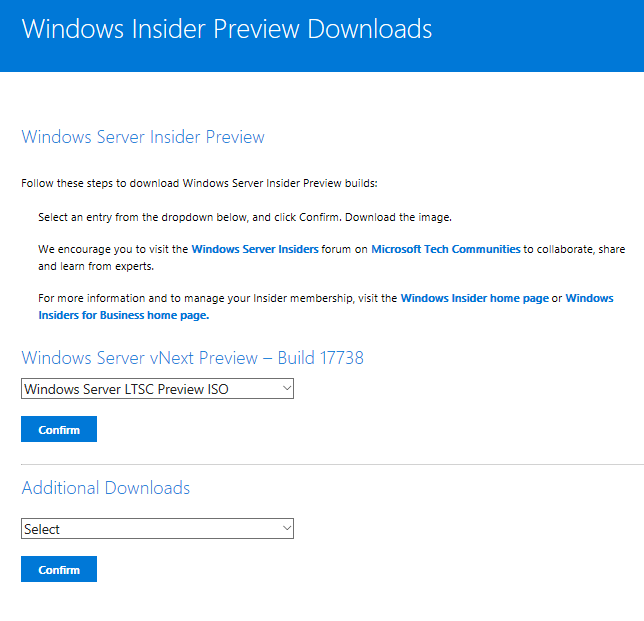Click the Windows Insider Preview Downloads title
The height and width of the screenshot is (621, 644).
coord(227,29)
